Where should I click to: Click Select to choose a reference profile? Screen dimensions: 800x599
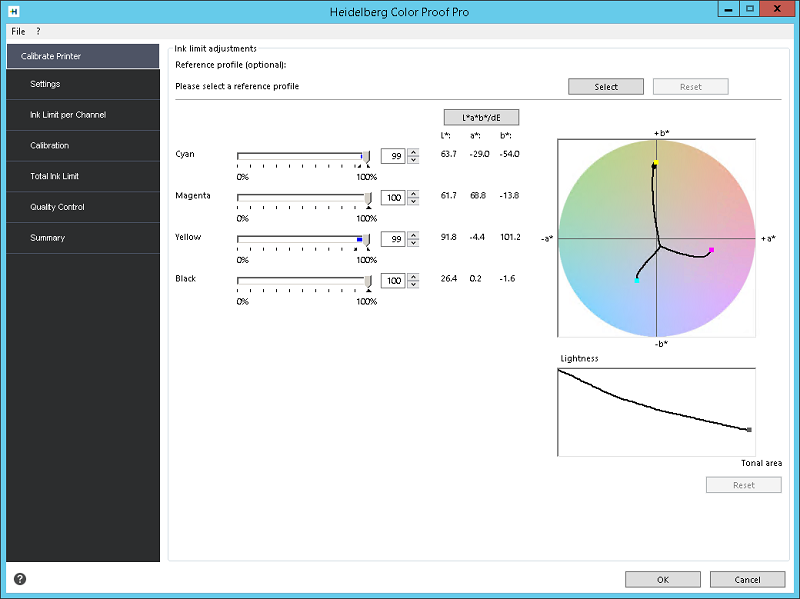pyautogui.click(x=606, y=87)
